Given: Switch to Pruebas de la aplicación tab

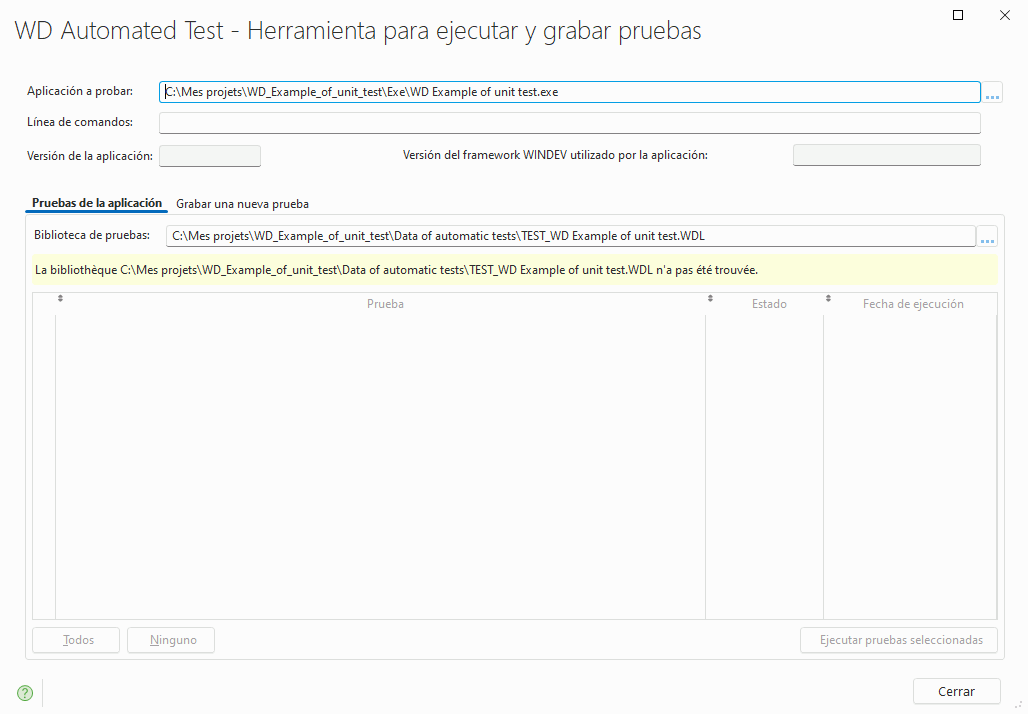Looking at the screenshot, I should (97, 203).
